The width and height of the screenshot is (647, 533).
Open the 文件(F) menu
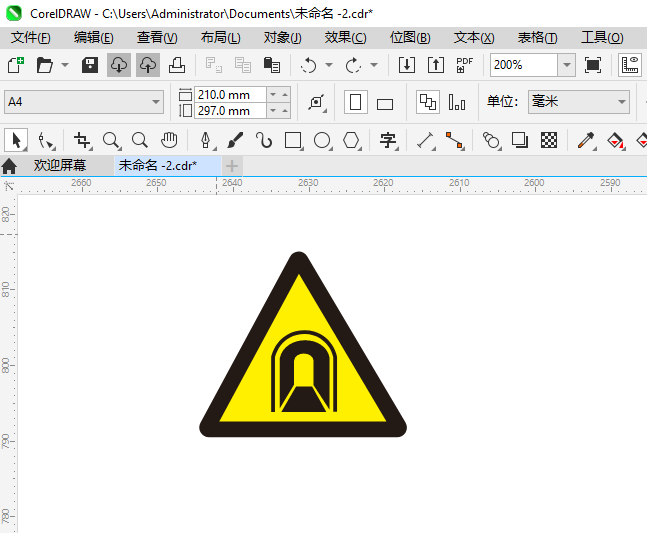click(31, 38)
